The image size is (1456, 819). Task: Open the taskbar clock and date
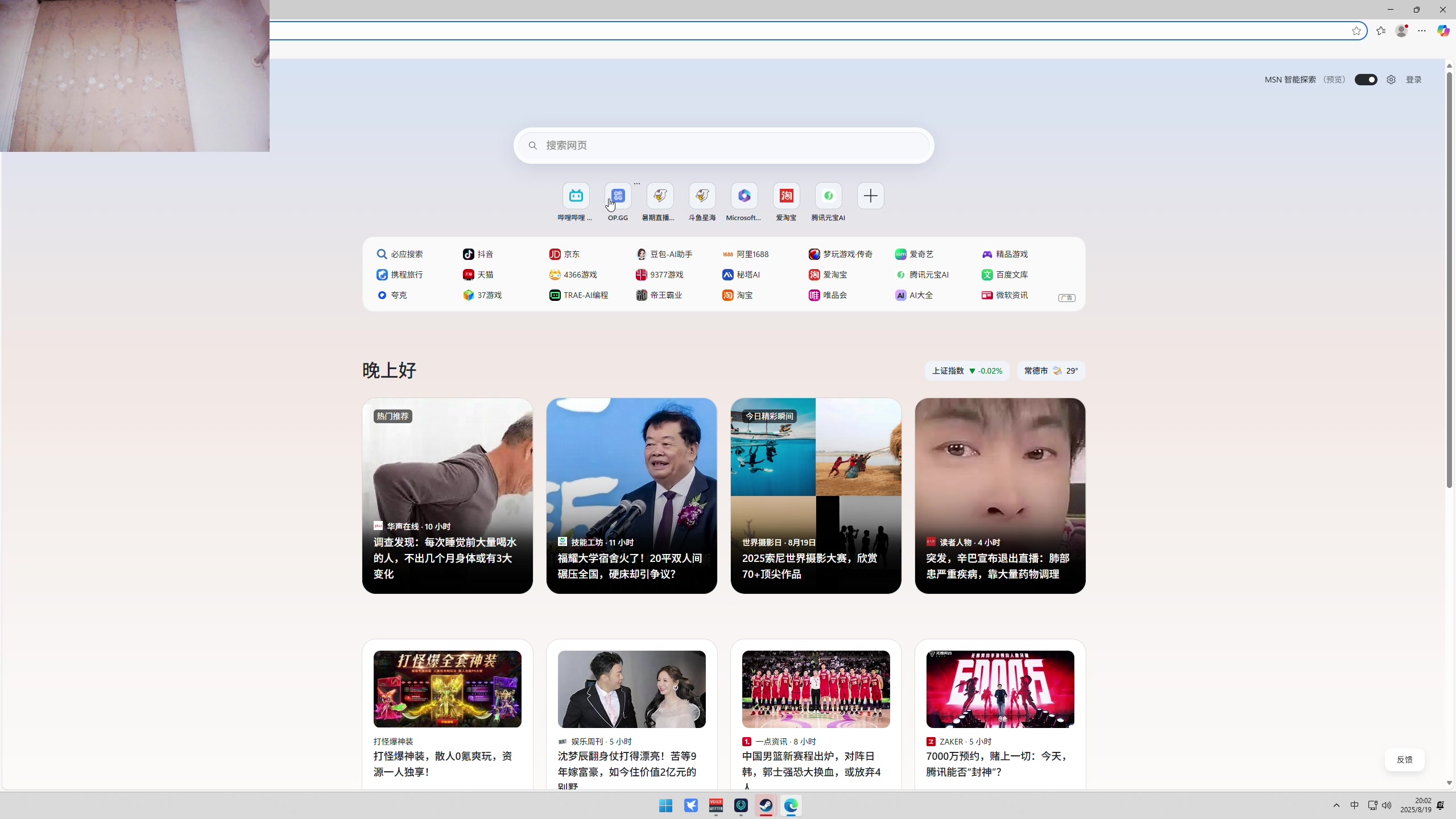coord(1416,805)
